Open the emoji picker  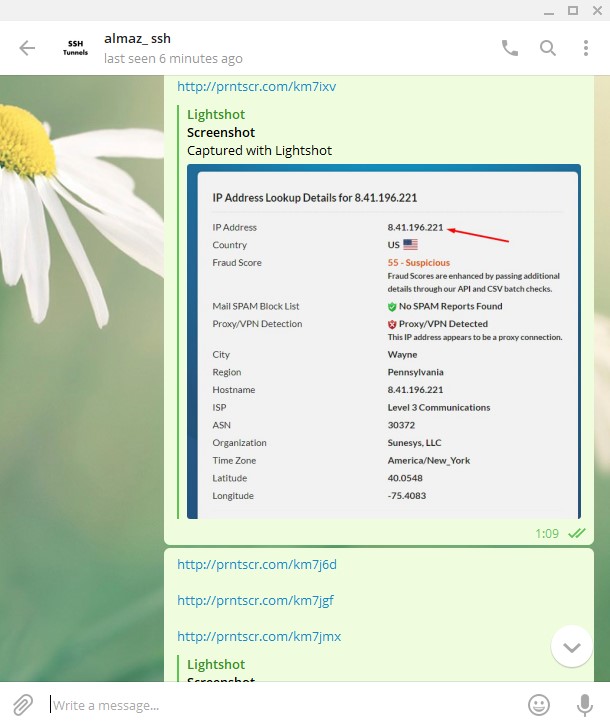coord(539,705)
